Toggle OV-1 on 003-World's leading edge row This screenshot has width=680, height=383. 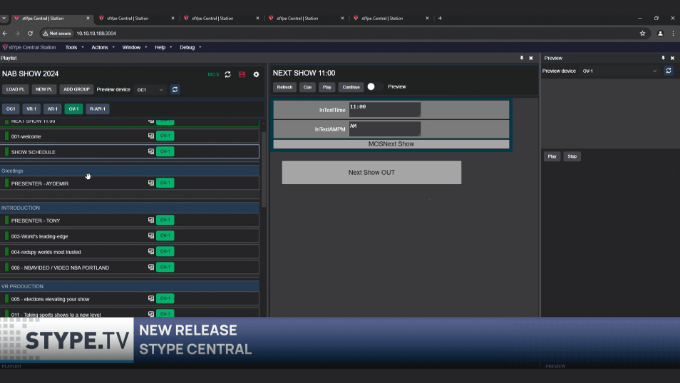(x=165, y=236)
